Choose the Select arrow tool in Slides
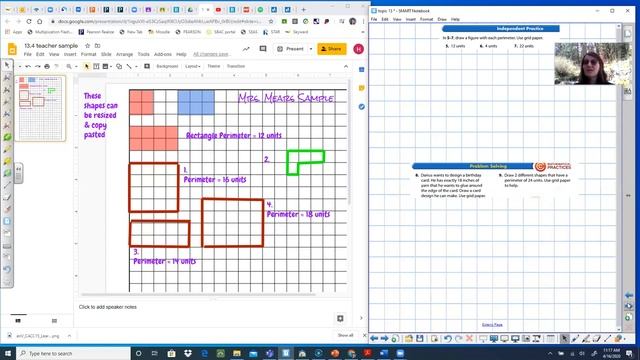 (x=87, y=66)
